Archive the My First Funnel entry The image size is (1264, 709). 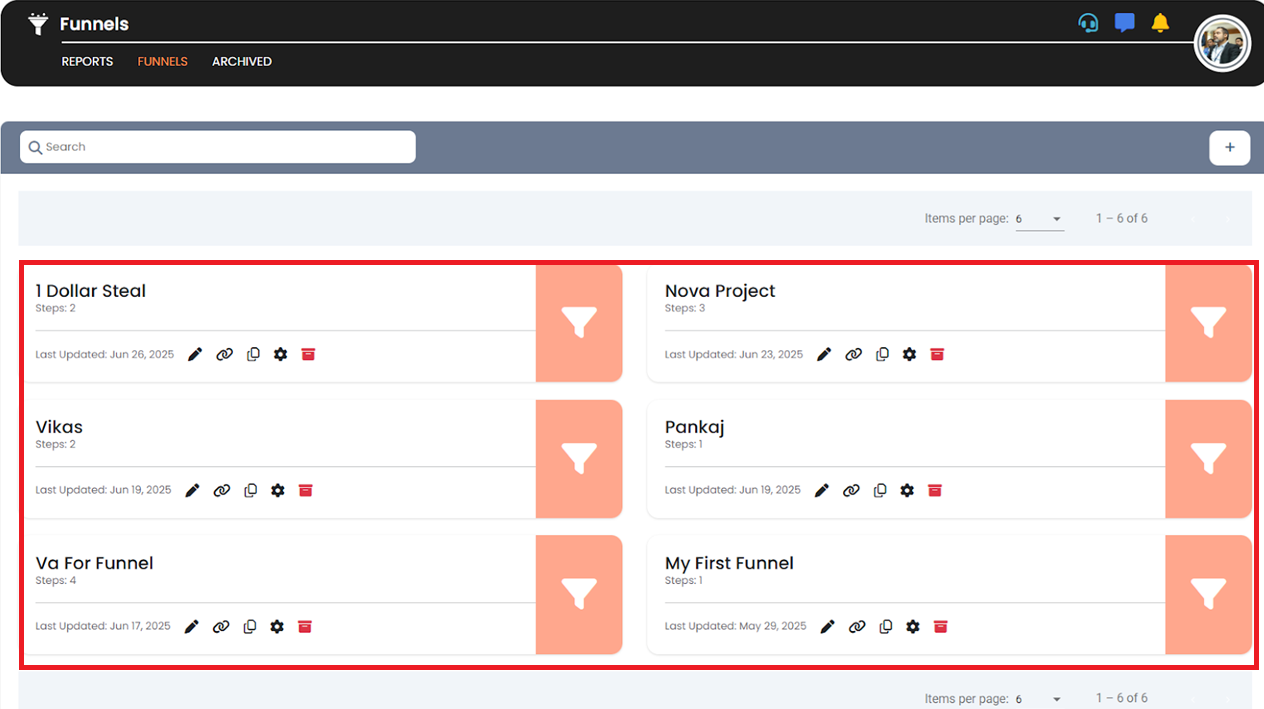coord(940,626)
